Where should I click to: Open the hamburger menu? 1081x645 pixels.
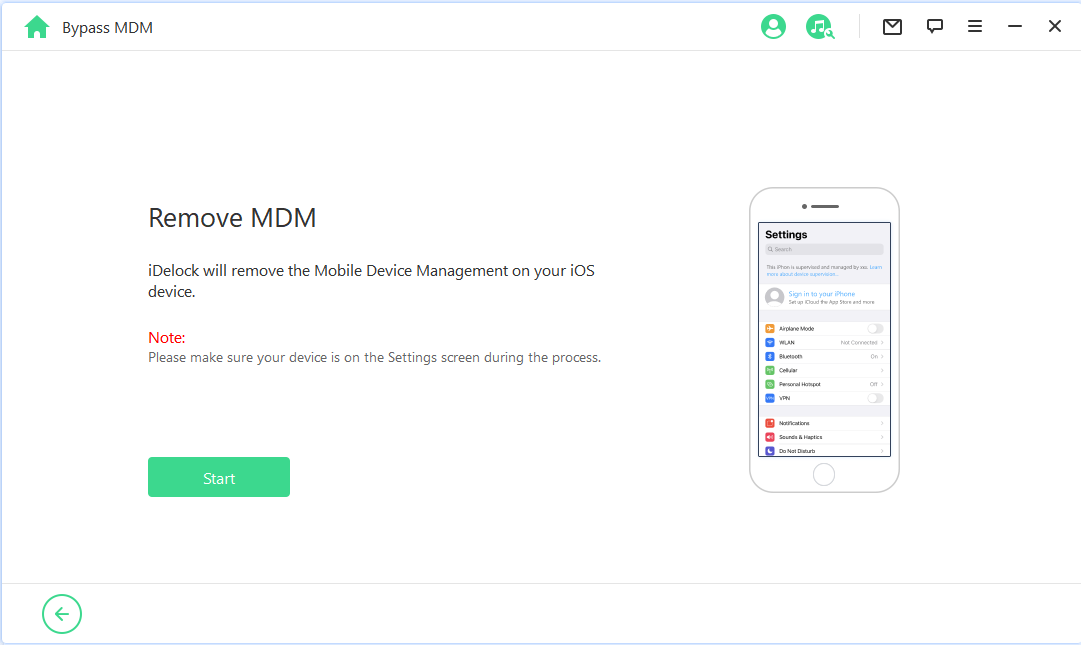974,27
